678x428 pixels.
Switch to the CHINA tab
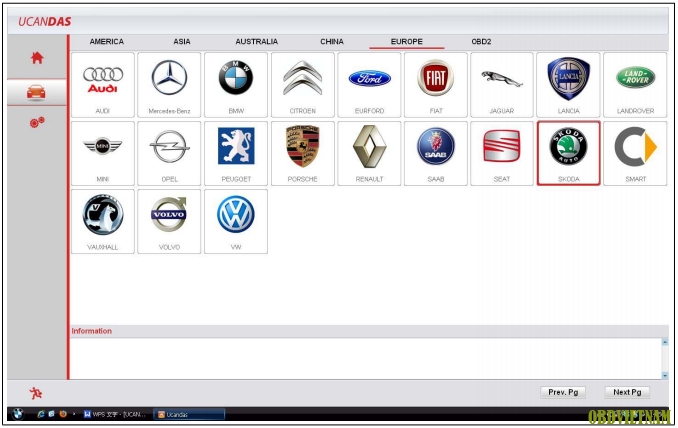332,42
